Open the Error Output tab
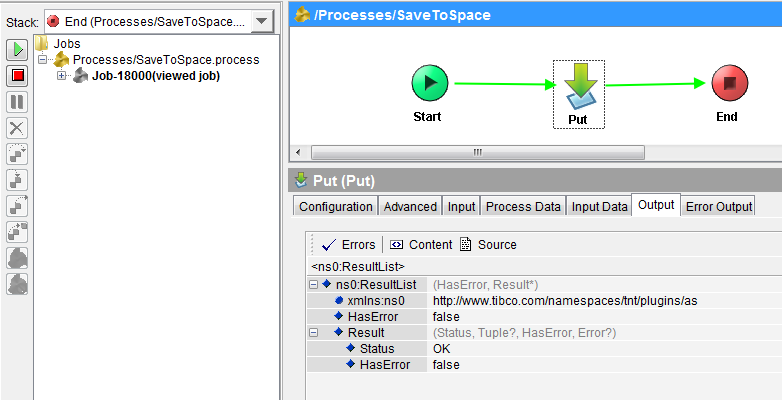The image size is (782, 400). point(718,206)
